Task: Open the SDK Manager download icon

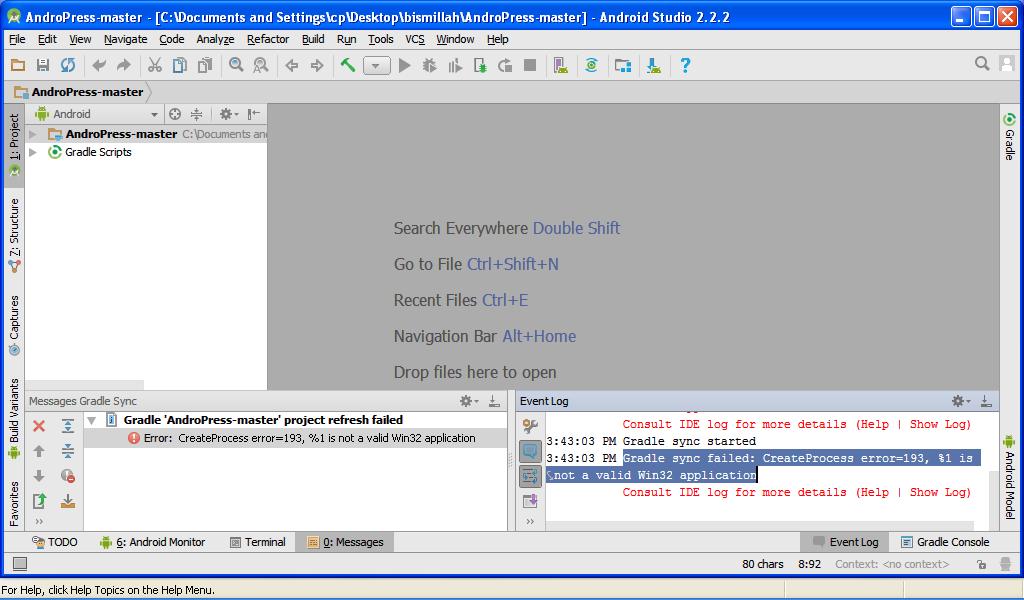Action: [x=654, y=65]
